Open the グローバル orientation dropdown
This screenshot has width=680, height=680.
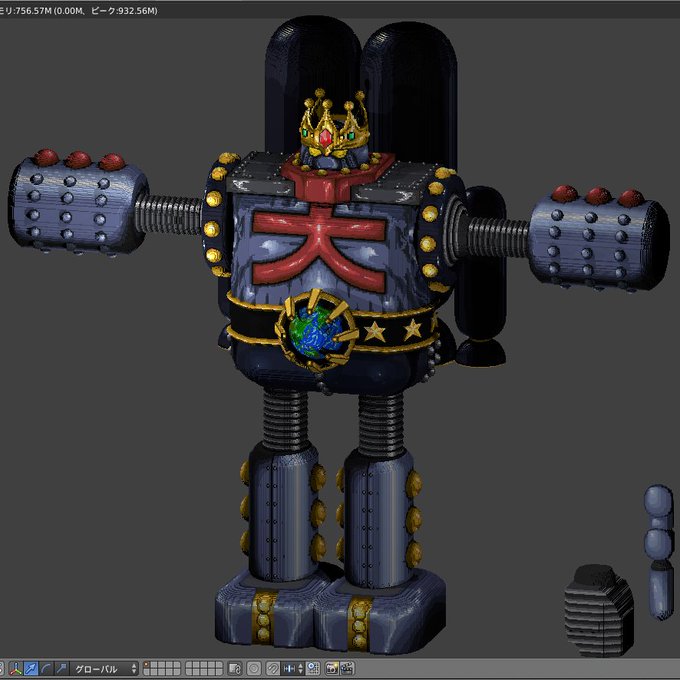104,668
